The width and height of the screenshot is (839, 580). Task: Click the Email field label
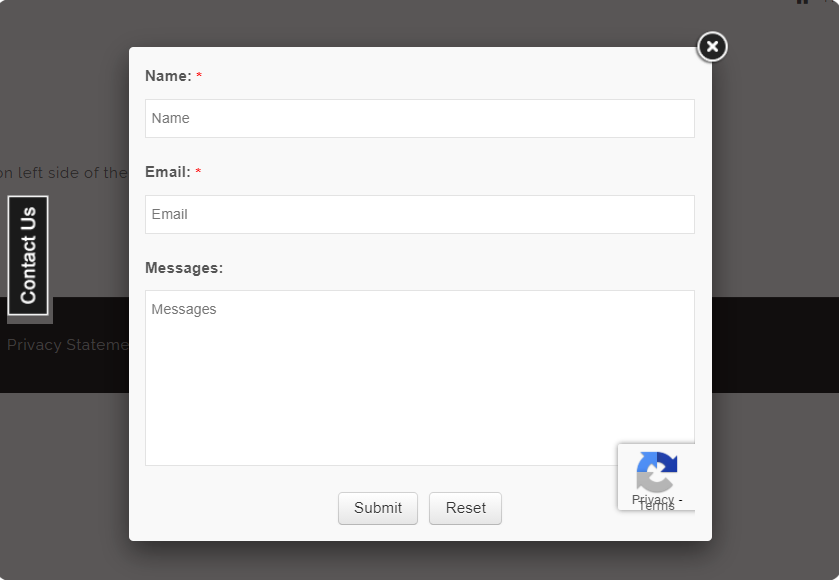pyautogui.click(x=167, y=172)
